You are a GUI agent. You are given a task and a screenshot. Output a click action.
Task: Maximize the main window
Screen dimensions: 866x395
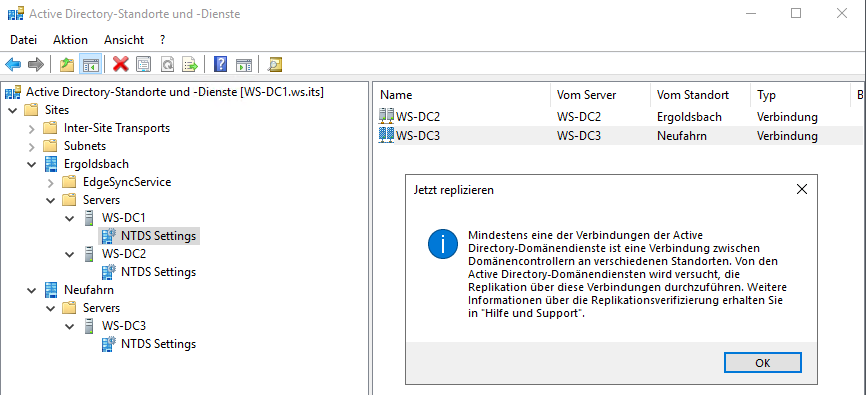point(796,14)
